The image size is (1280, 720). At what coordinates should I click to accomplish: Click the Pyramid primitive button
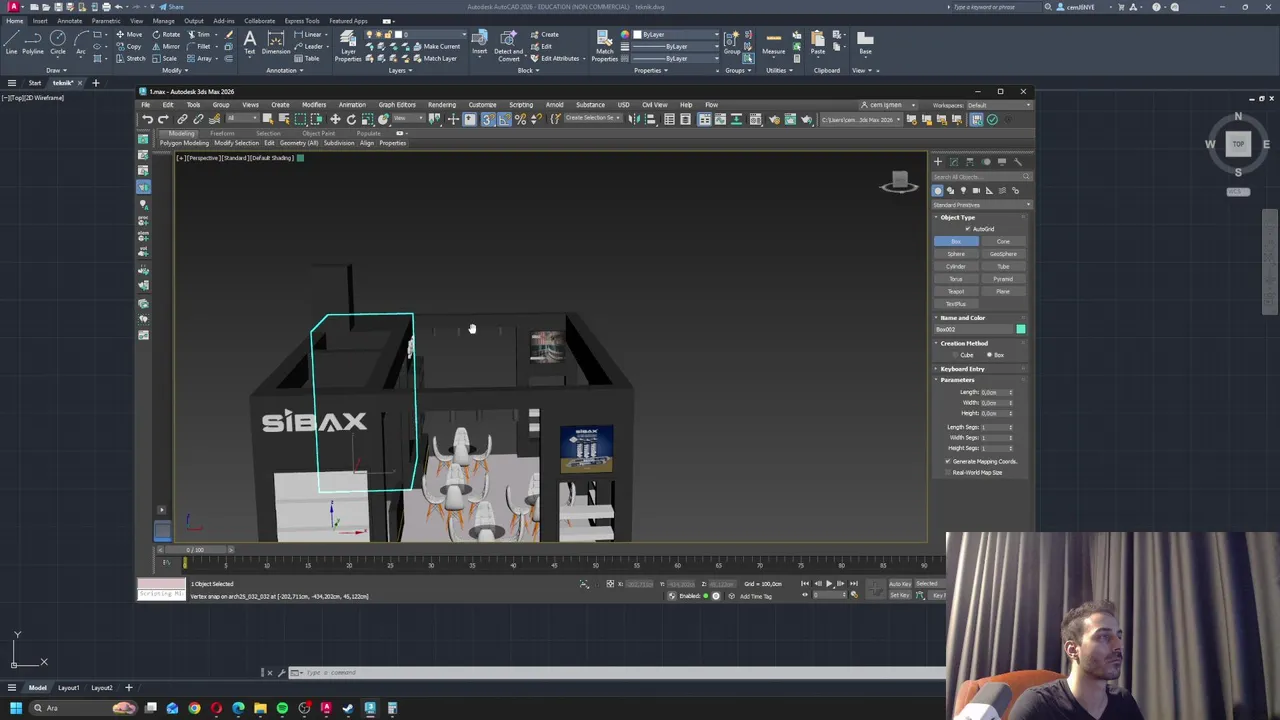point(1003,279)
